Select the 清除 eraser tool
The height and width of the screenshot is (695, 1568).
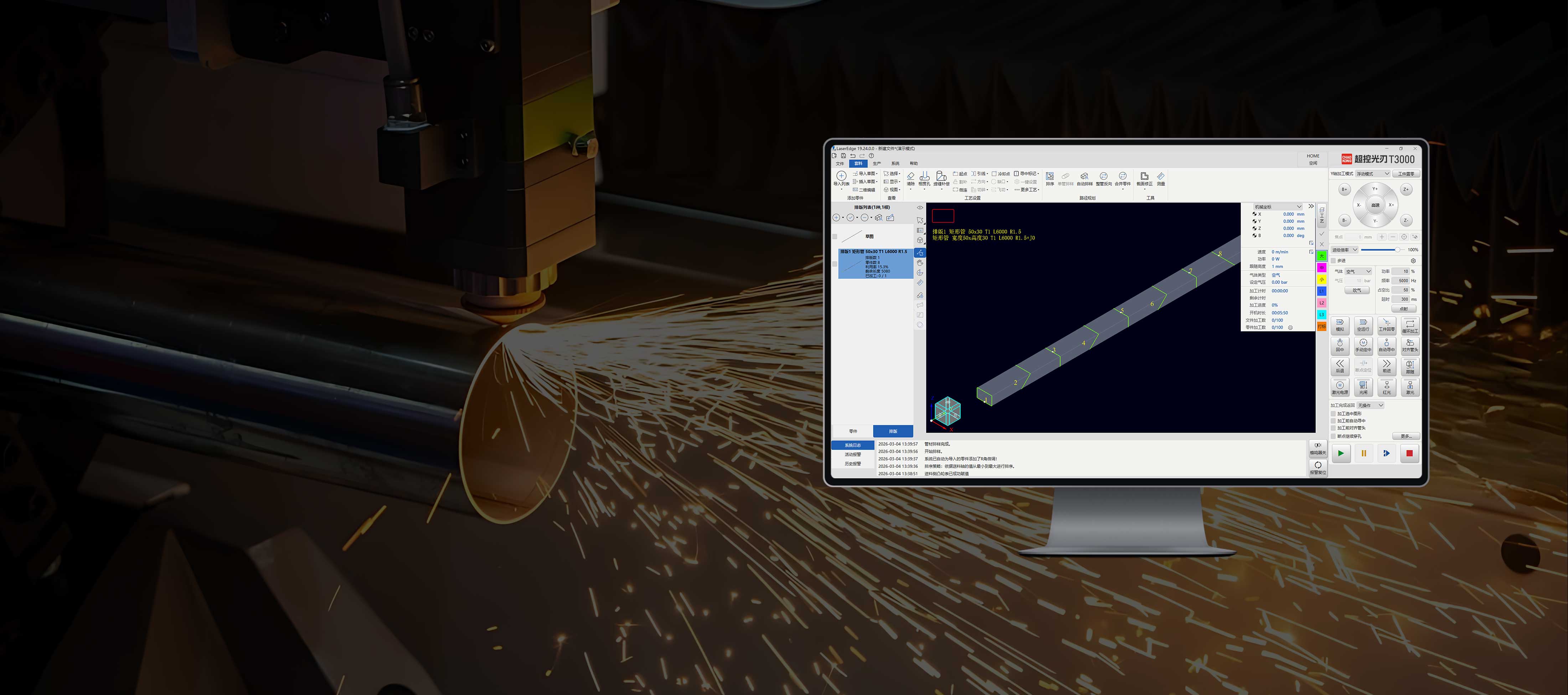911,178
